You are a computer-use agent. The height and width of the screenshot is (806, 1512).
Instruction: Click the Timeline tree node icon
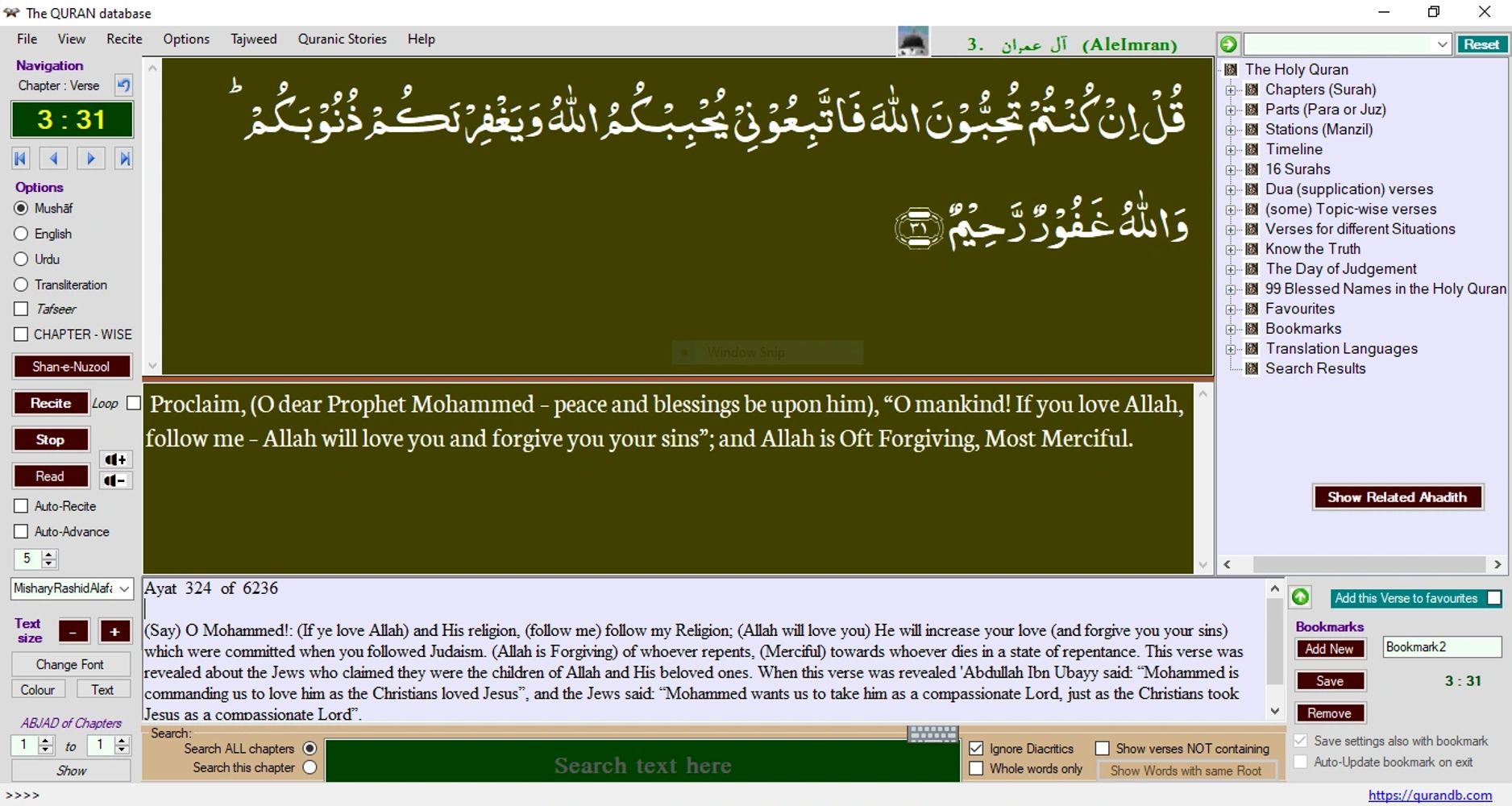(1252, 149)
